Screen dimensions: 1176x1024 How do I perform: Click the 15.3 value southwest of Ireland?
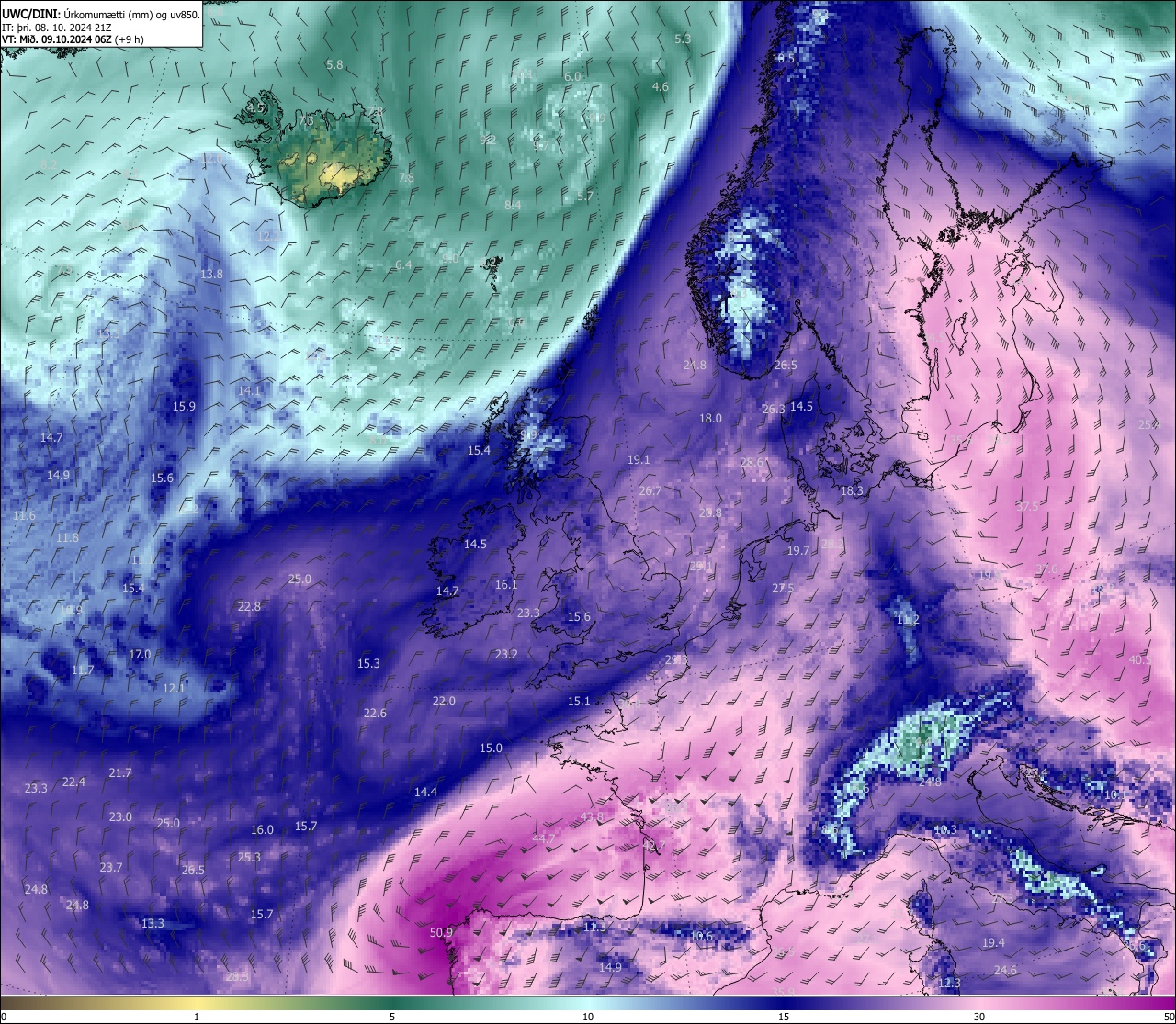coord(368,663)
